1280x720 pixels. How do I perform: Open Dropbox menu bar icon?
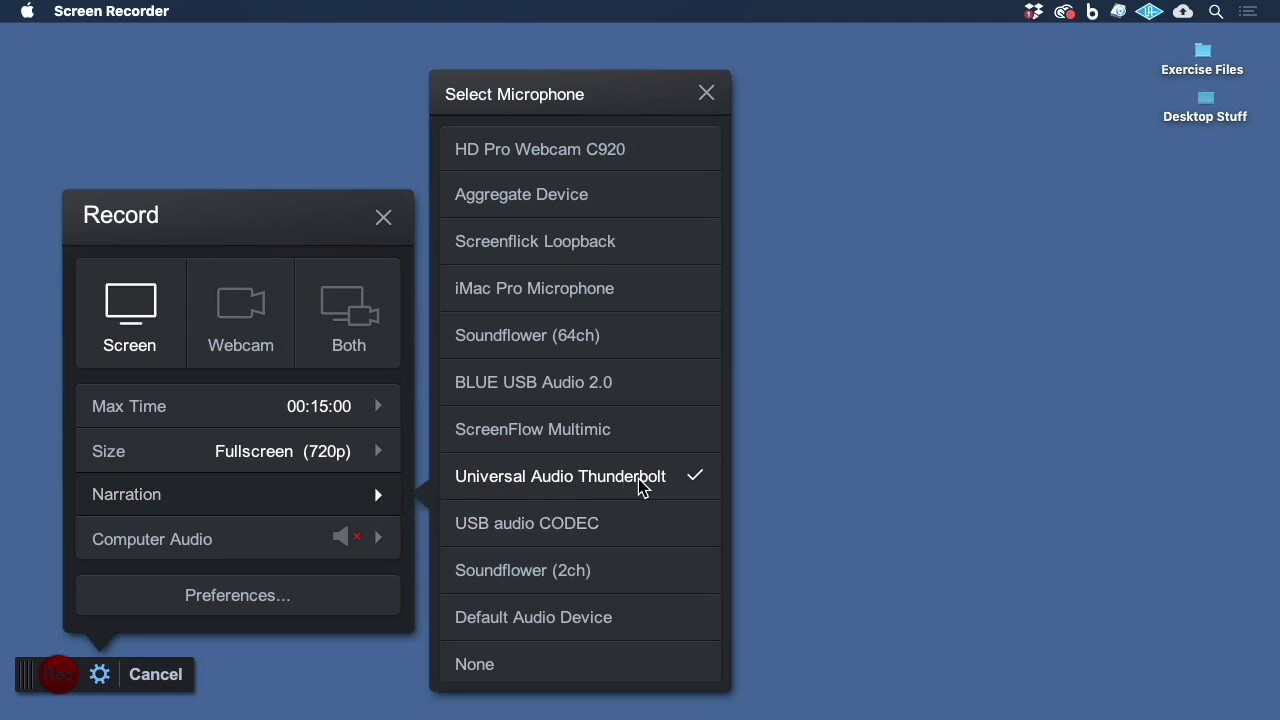pos(1034,11)
